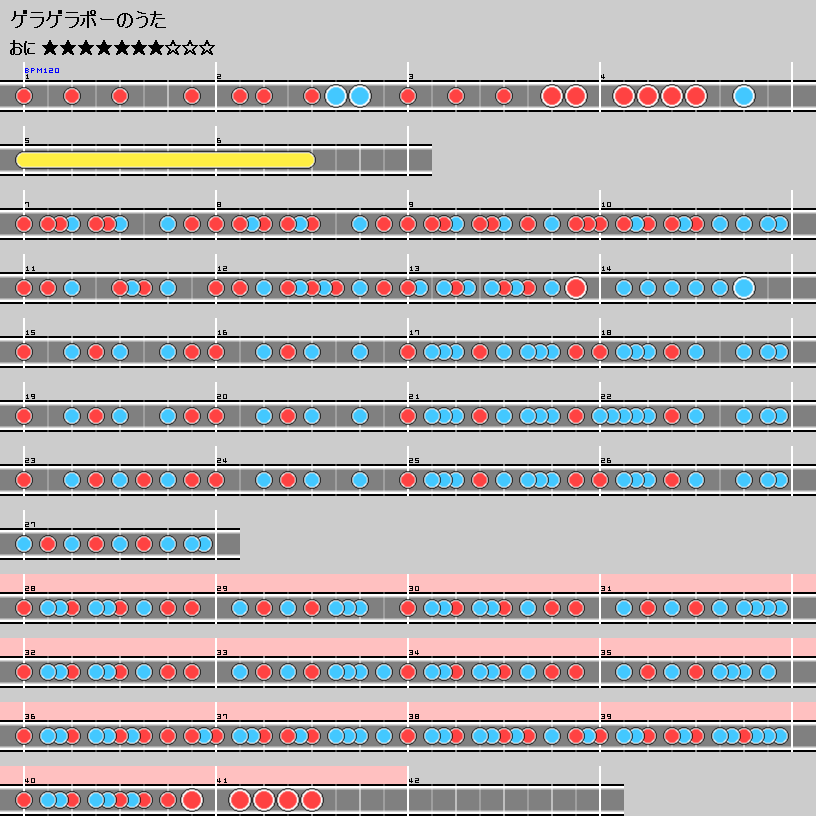Click the measure 42 number marker
The image size is (816, 816).
coord(414,781)
